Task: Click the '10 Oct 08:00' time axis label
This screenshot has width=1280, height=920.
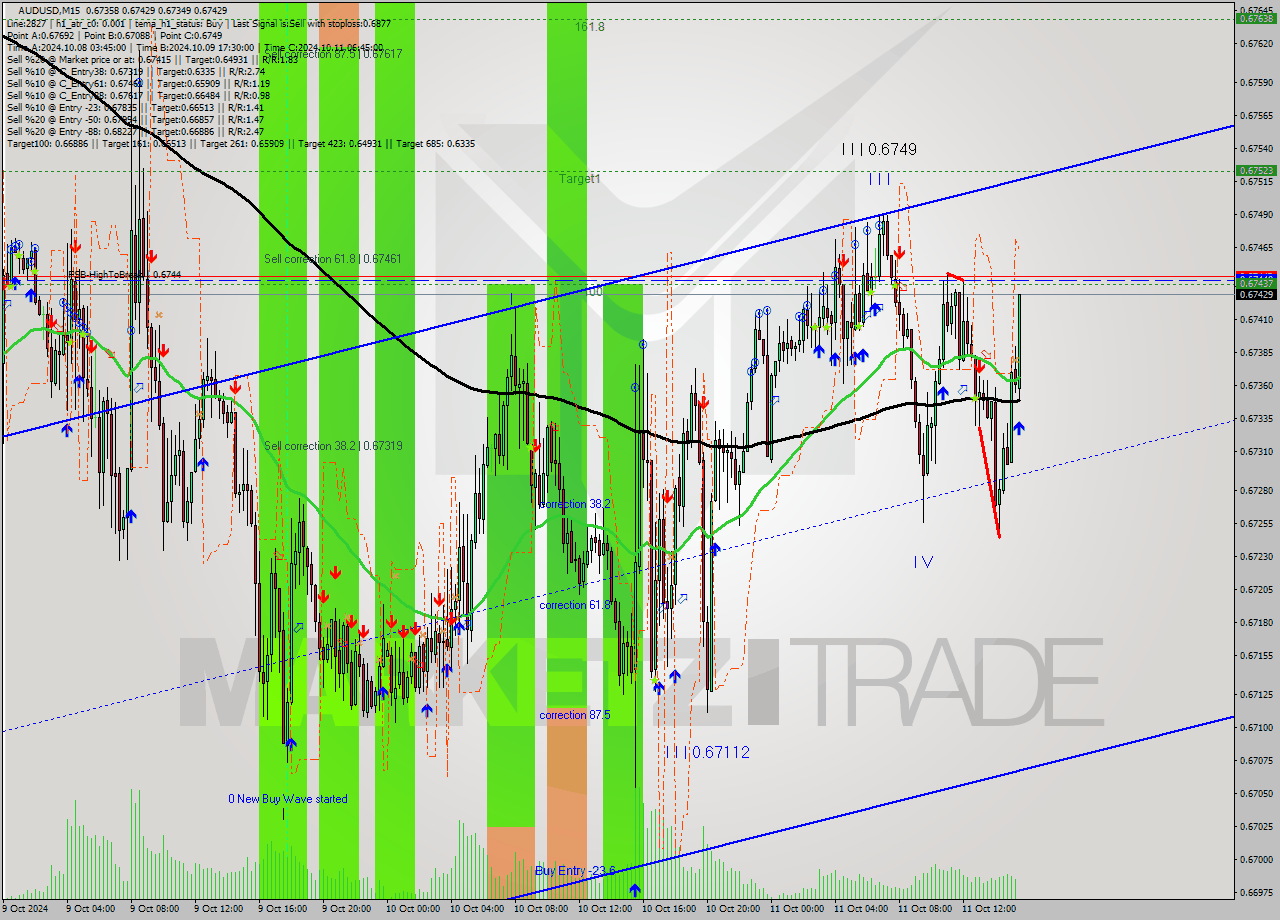Action: 539,909
